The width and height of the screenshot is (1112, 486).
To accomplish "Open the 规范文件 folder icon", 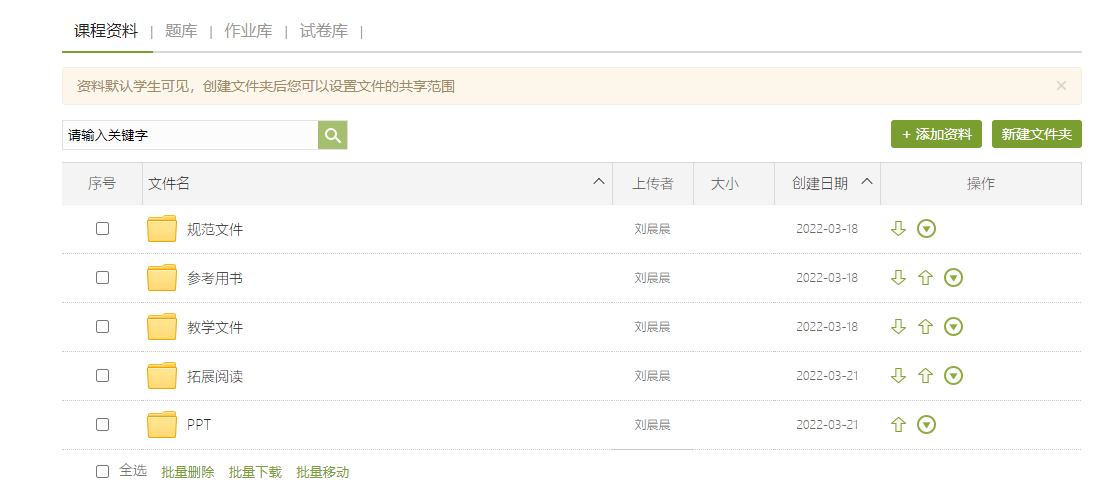I will click(x=162, y=229).
